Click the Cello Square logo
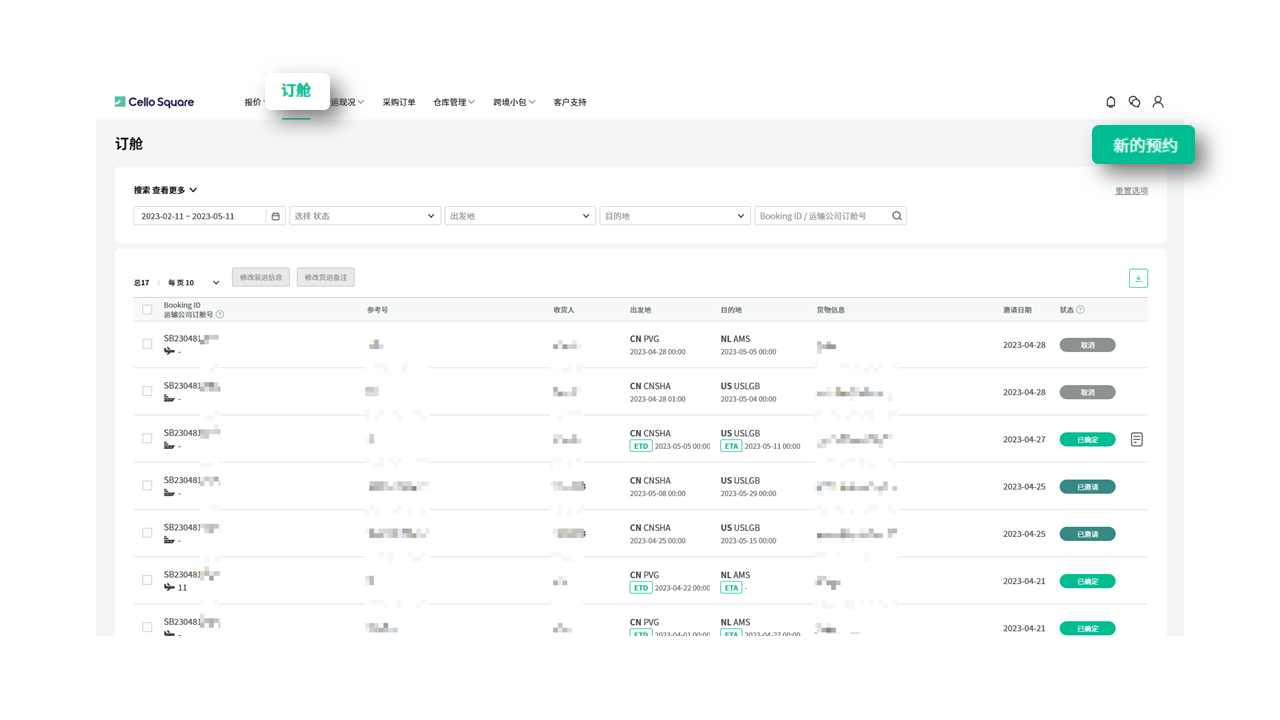The height and width of the screenshot is (720, 1280). coord(154,102)
